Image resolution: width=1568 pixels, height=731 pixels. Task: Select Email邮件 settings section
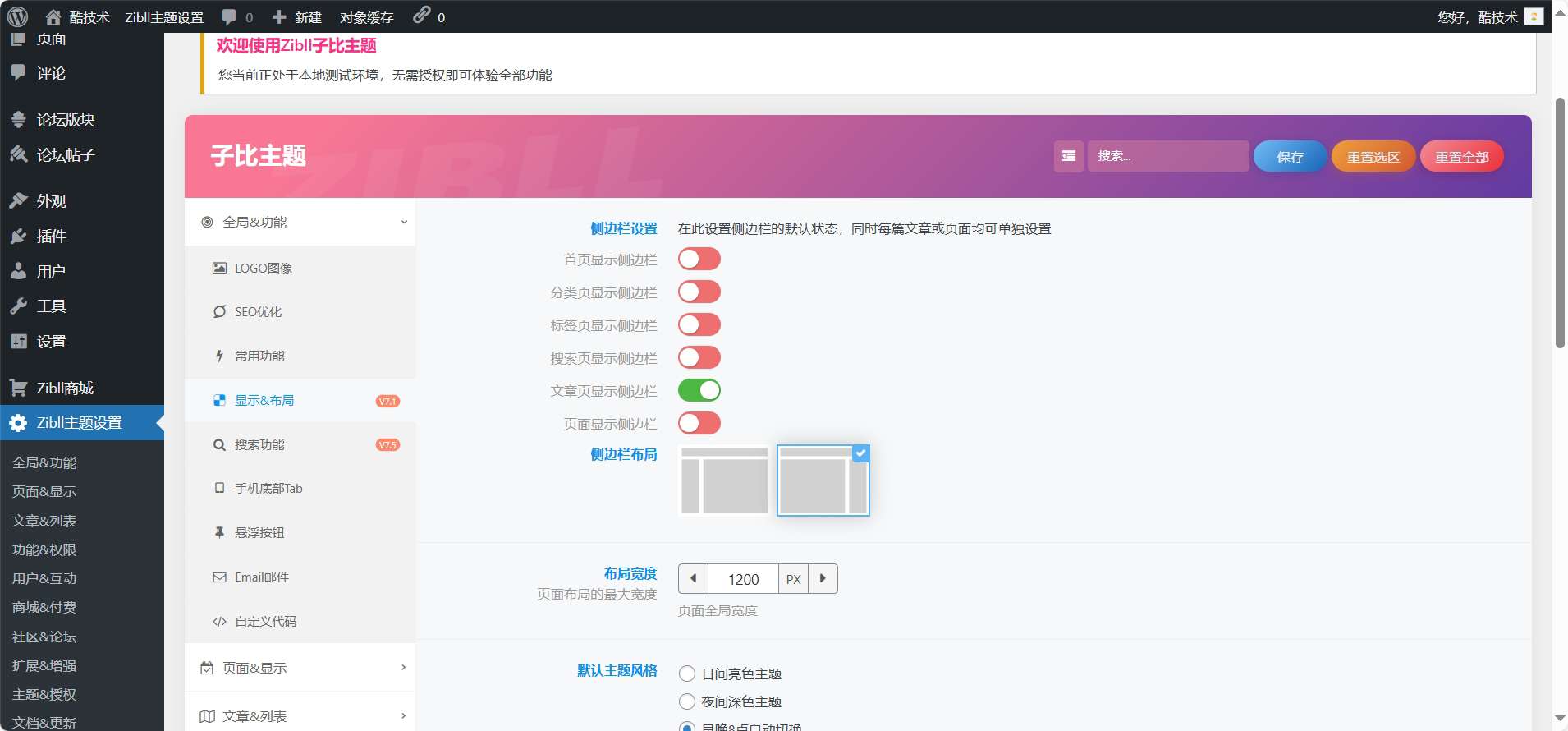tap(300, 577)
